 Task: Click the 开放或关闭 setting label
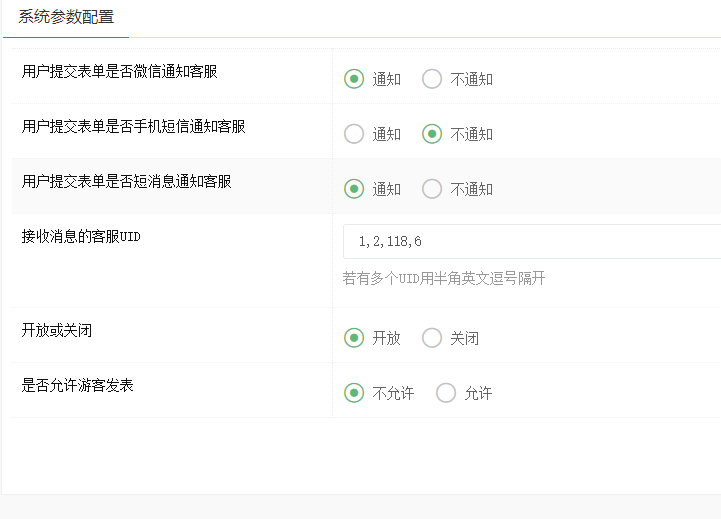(57, 330)
